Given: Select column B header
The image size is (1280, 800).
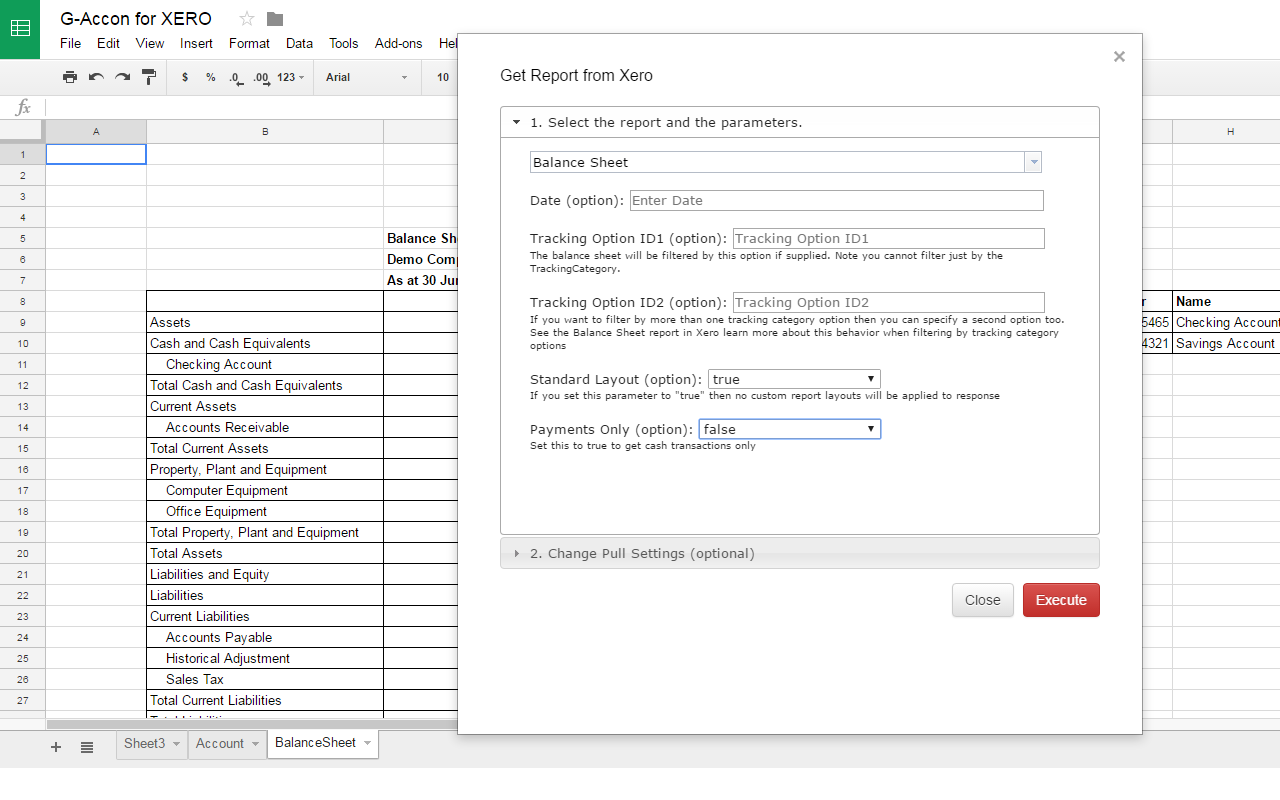Looking at the screenshot, I should (x=265, y=131).
